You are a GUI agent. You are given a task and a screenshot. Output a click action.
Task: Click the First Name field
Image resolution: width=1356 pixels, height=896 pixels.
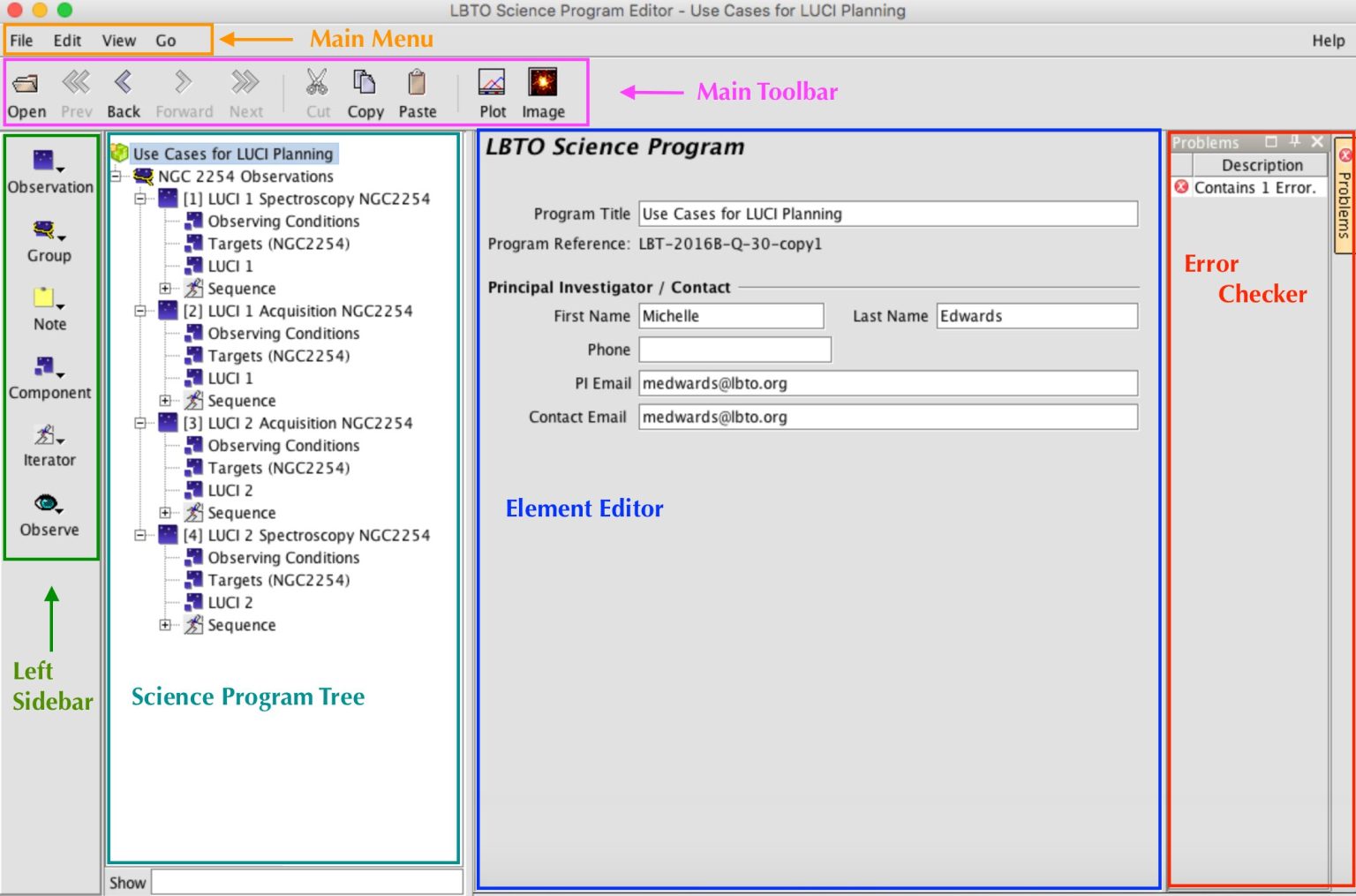[x=731, y=316]
